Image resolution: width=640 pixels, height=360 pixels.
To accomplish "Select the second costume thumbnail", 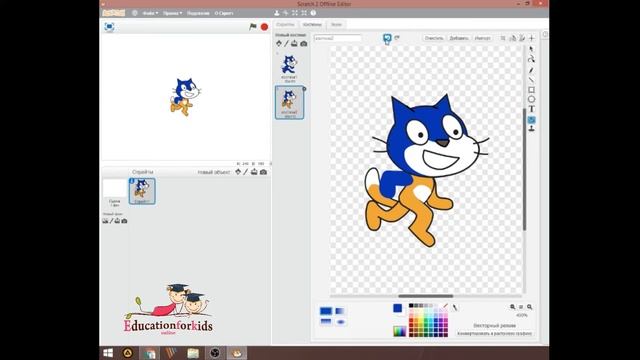I will 289,102.
